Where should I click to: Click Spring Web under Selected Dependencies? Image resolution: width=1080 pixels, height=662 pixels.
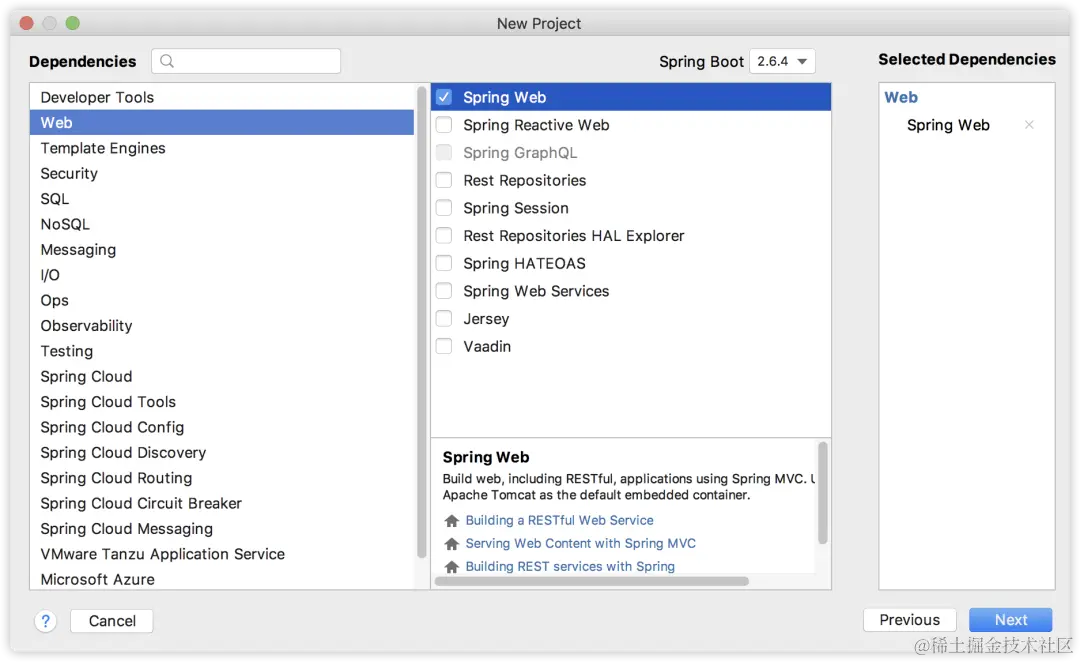[948, 125]
